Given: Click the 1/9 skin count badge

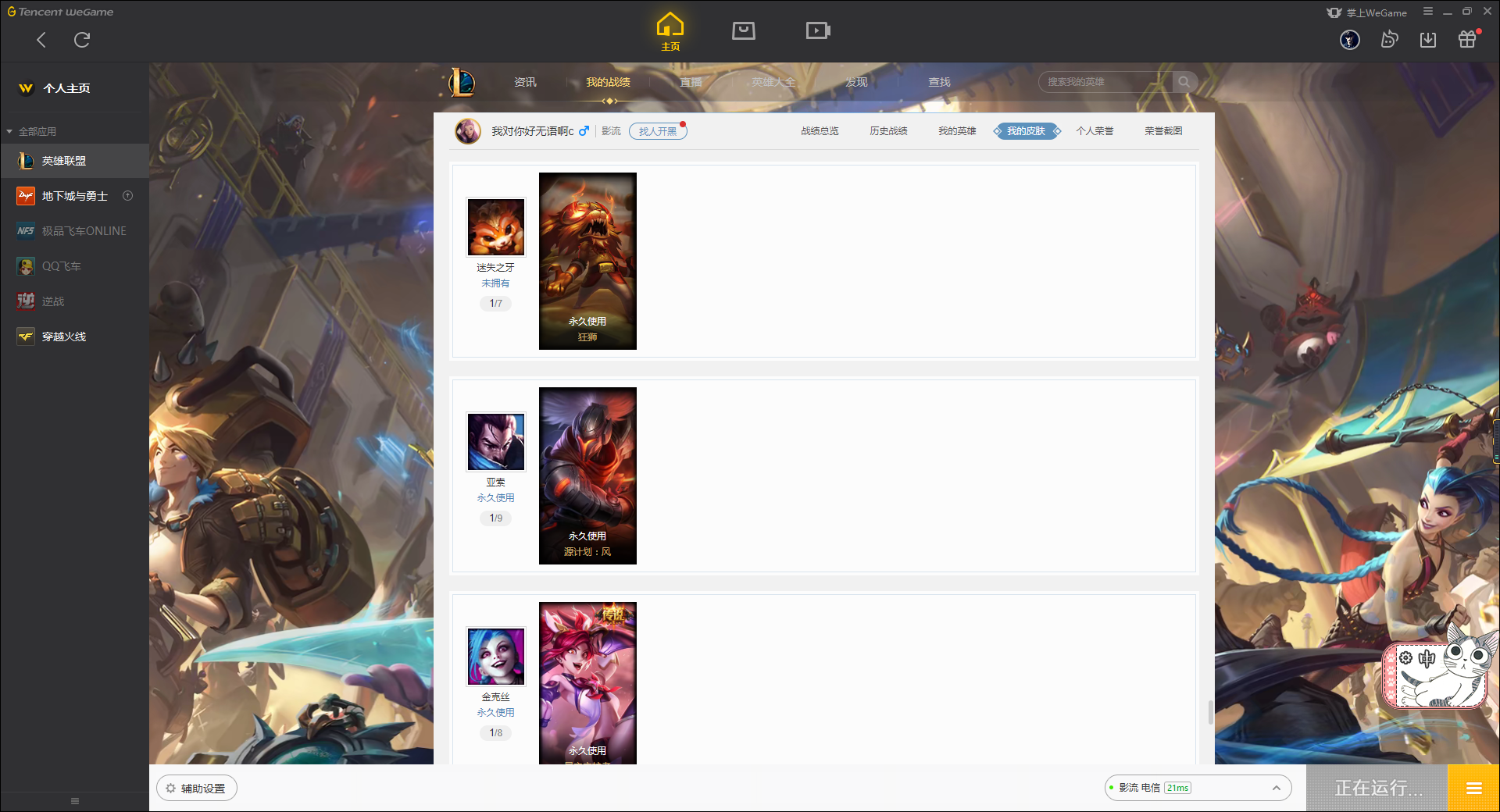Looking at the screenshot, I should (496, 518).
